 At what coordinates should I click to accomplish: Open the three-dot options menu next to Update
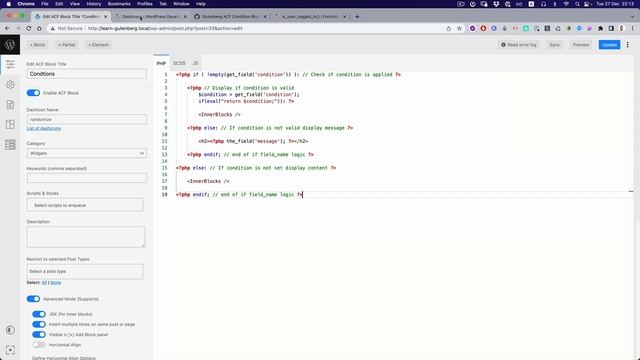(628, 44)
